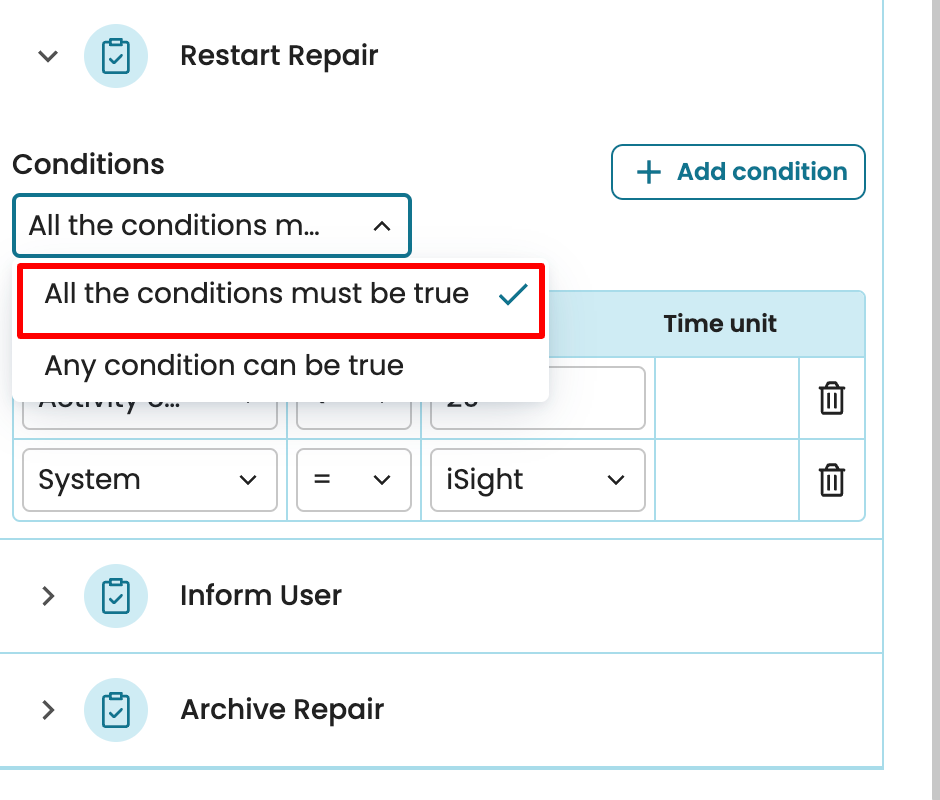Click the Restart Repair clipboard icon
The image size is (940, 800).
click(x=116, y=56)
